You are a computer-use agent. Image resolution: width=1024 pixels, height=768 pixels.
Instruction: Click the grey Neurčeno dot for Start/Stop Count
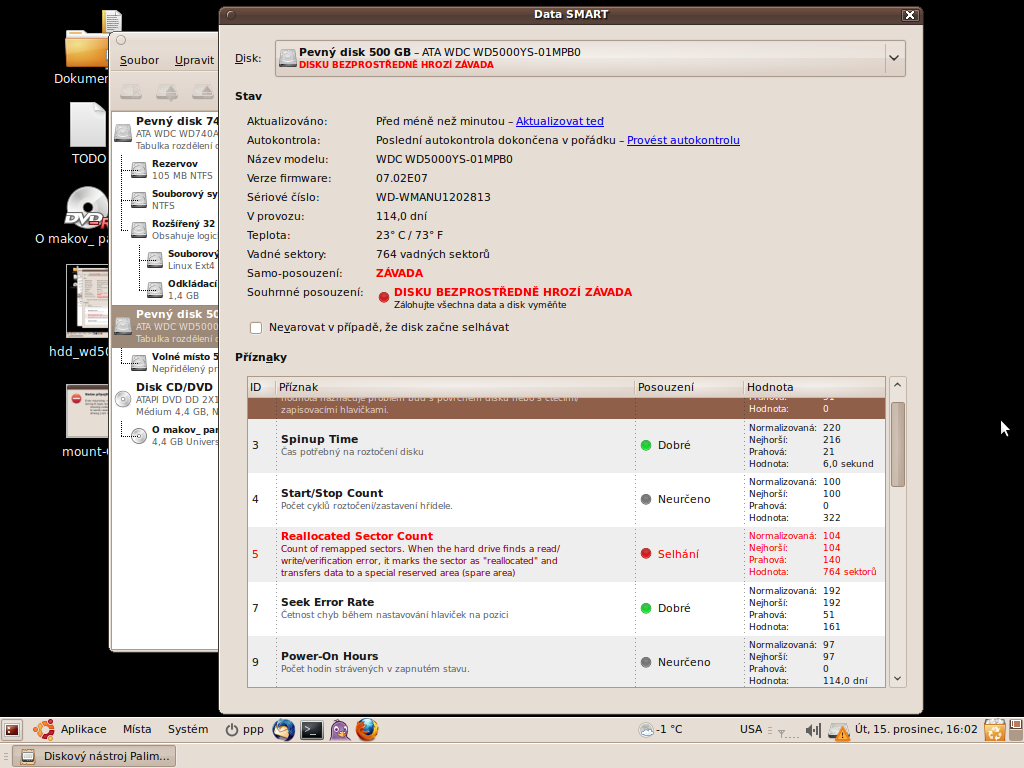point(646,500)
